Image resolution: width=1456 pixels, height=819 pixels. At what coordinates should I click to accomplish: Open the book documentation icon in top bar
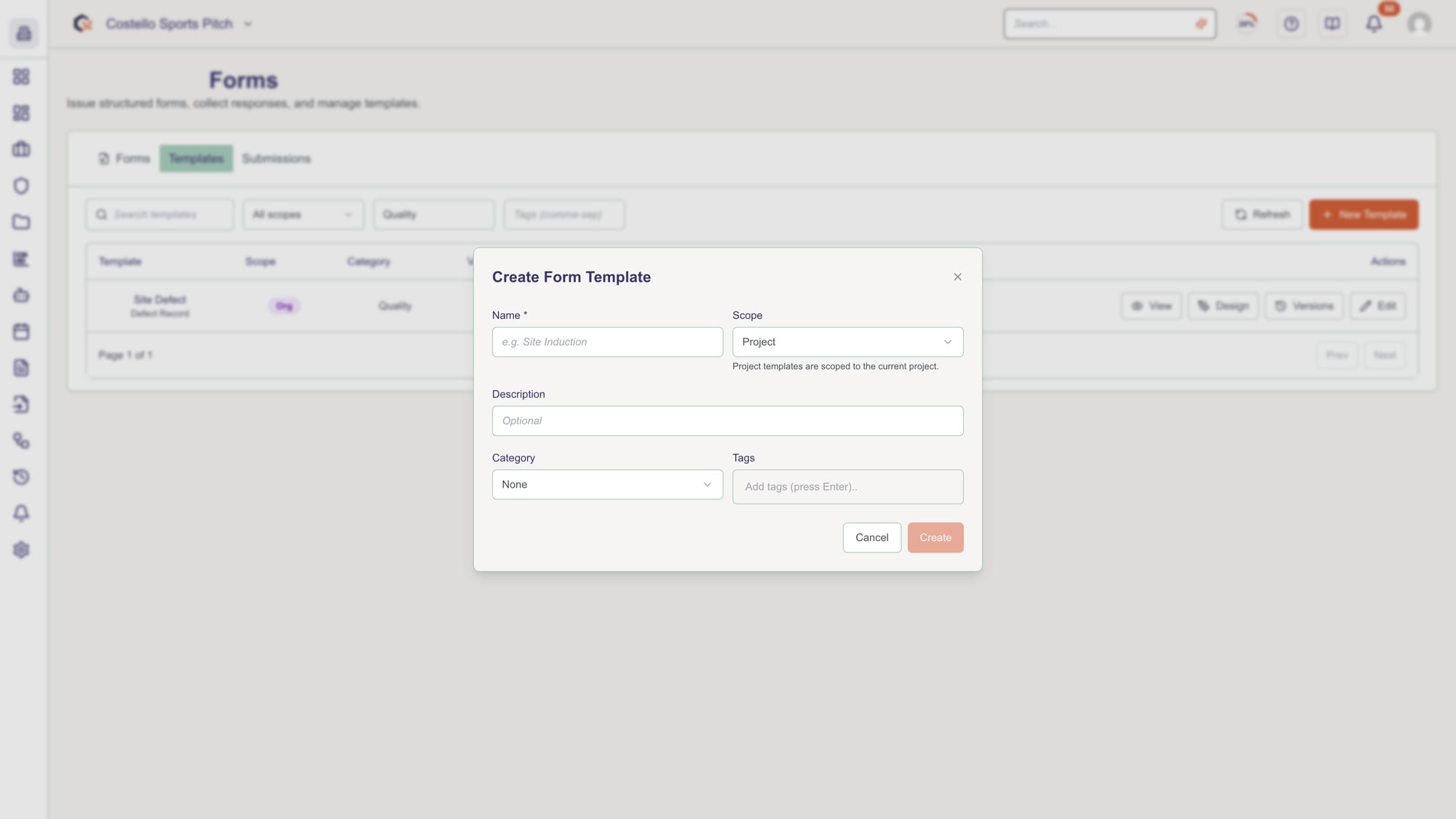(x=1332, y=23)
